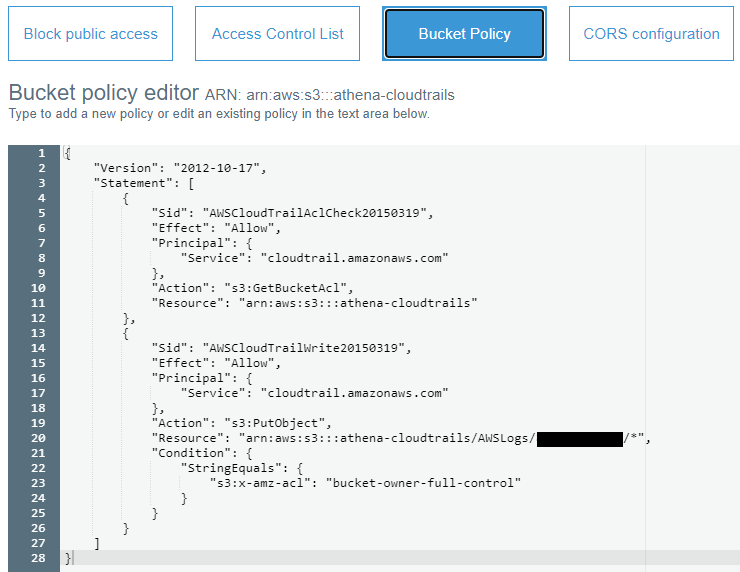Click the closing bracket on line 27
The height and width of the screenshot is (572, 740).
tap(97, 543)
